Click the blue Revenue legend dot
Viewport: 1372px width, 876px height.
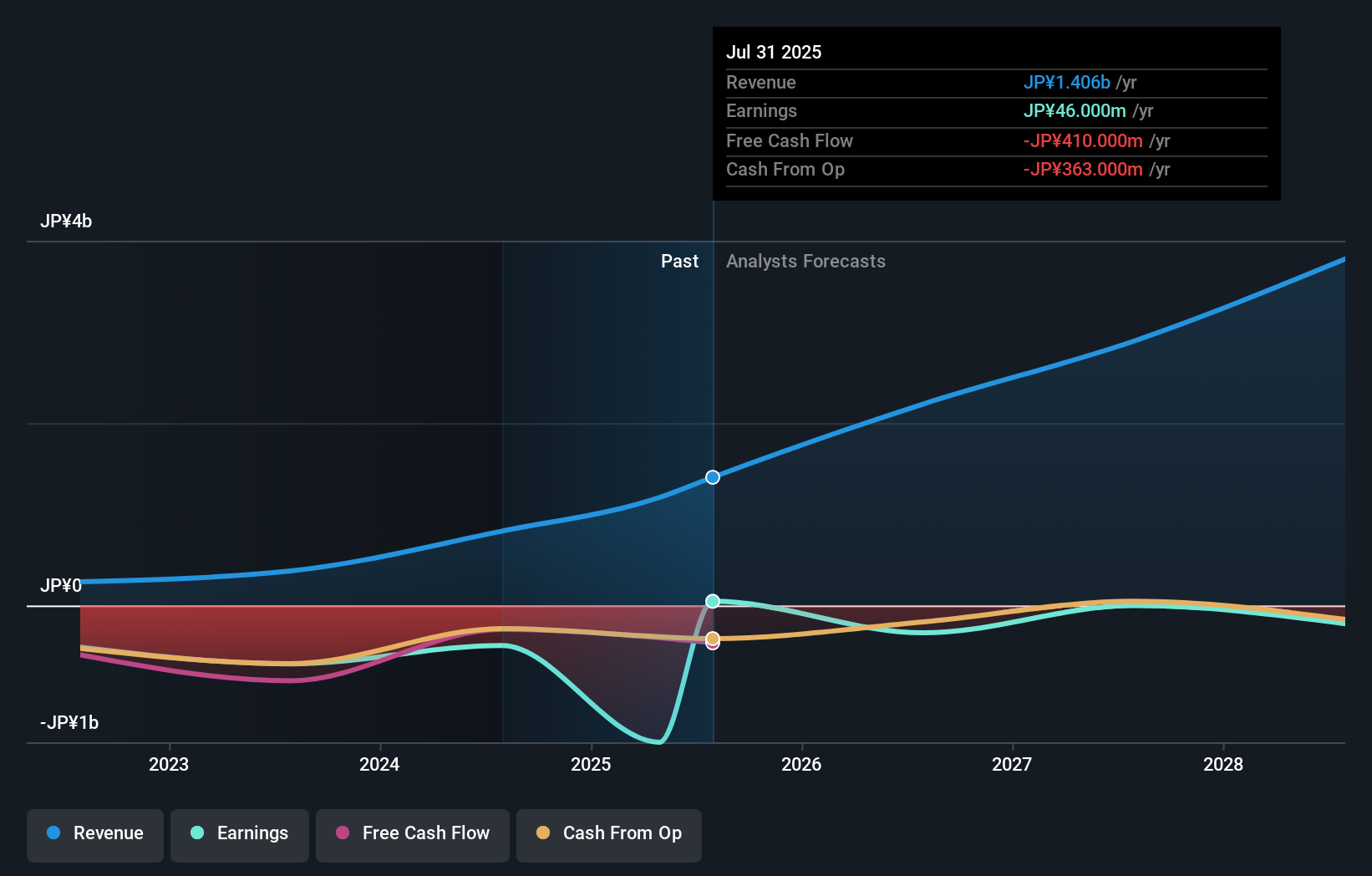[x=52, y=833]
